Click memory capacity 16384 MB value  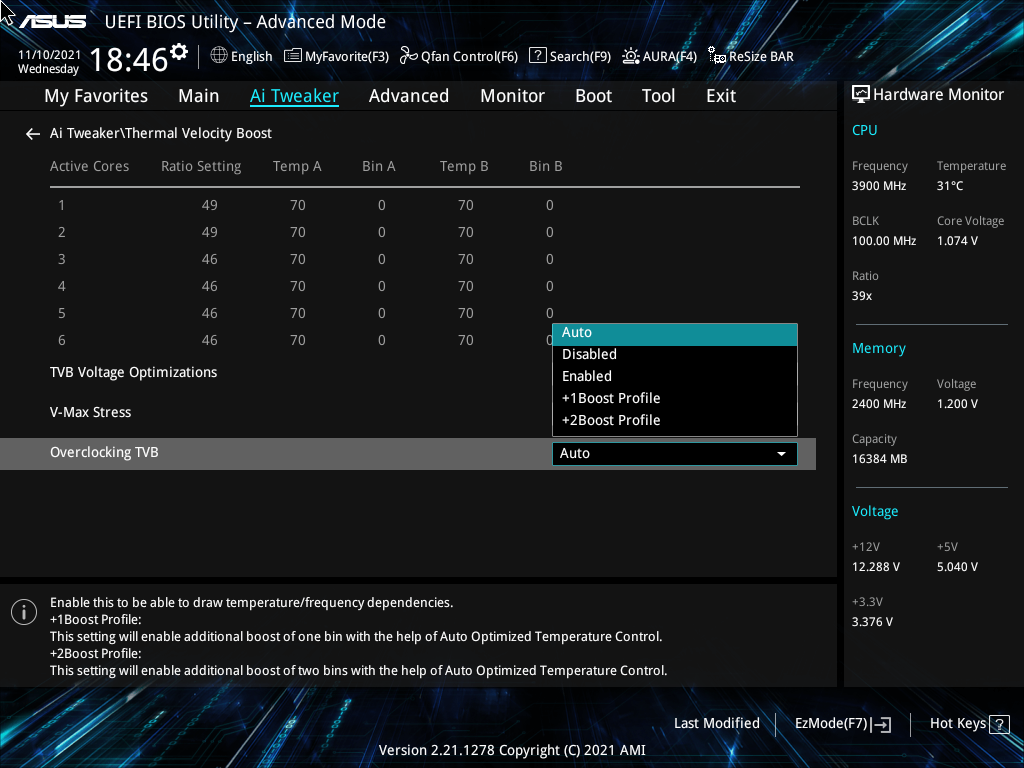[x=880, y=459]
